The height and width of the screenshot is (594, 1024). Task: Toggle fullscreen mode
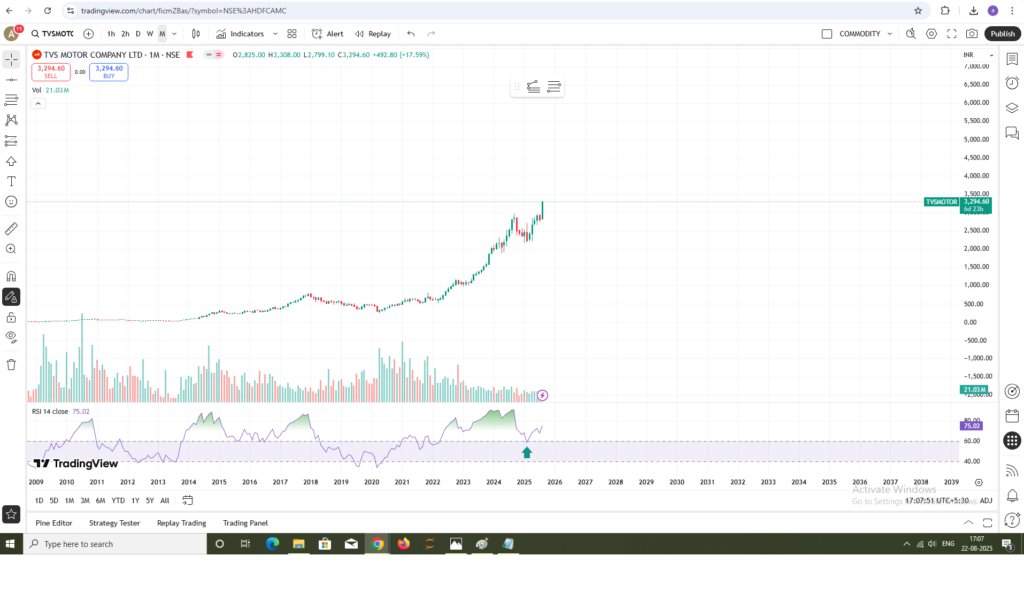pos(952,34)
